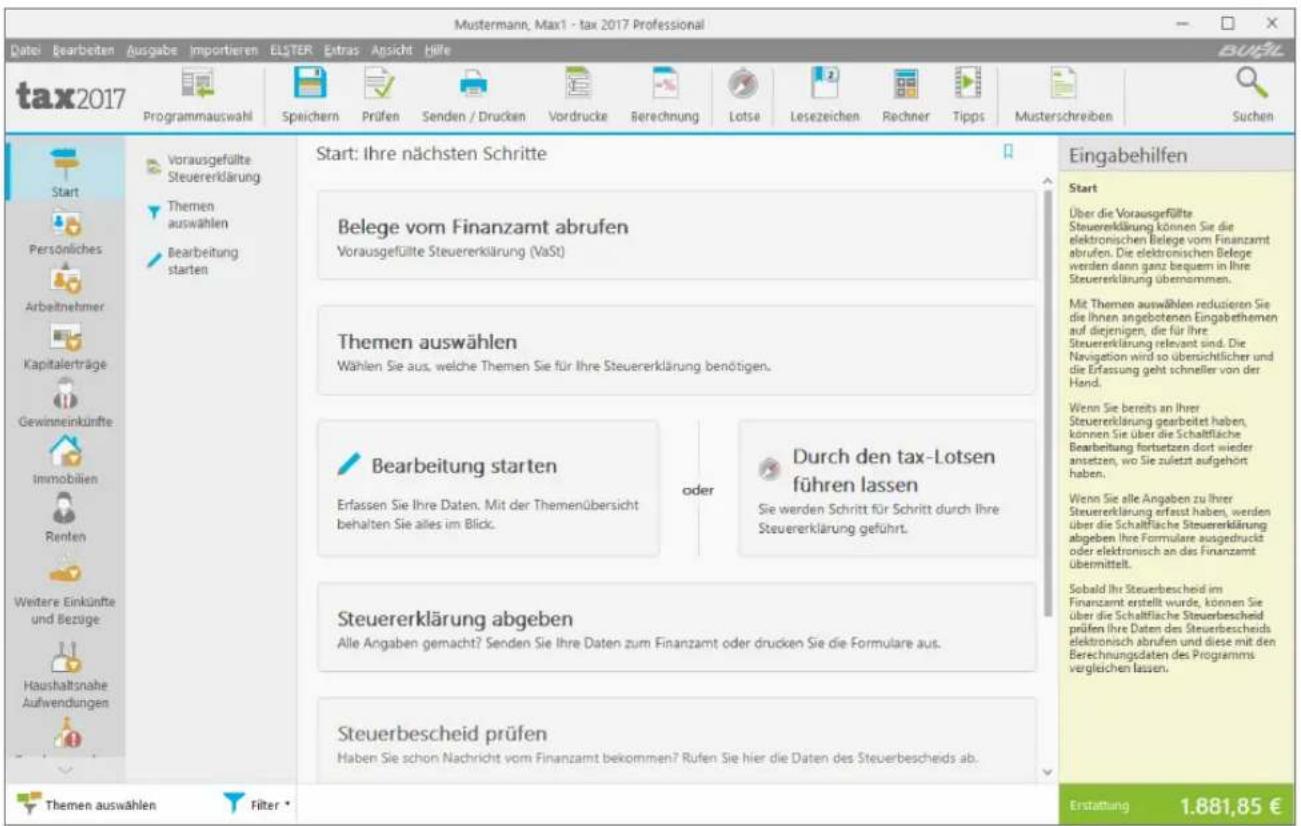Open Renten sidebar section

tap(65, 518)
